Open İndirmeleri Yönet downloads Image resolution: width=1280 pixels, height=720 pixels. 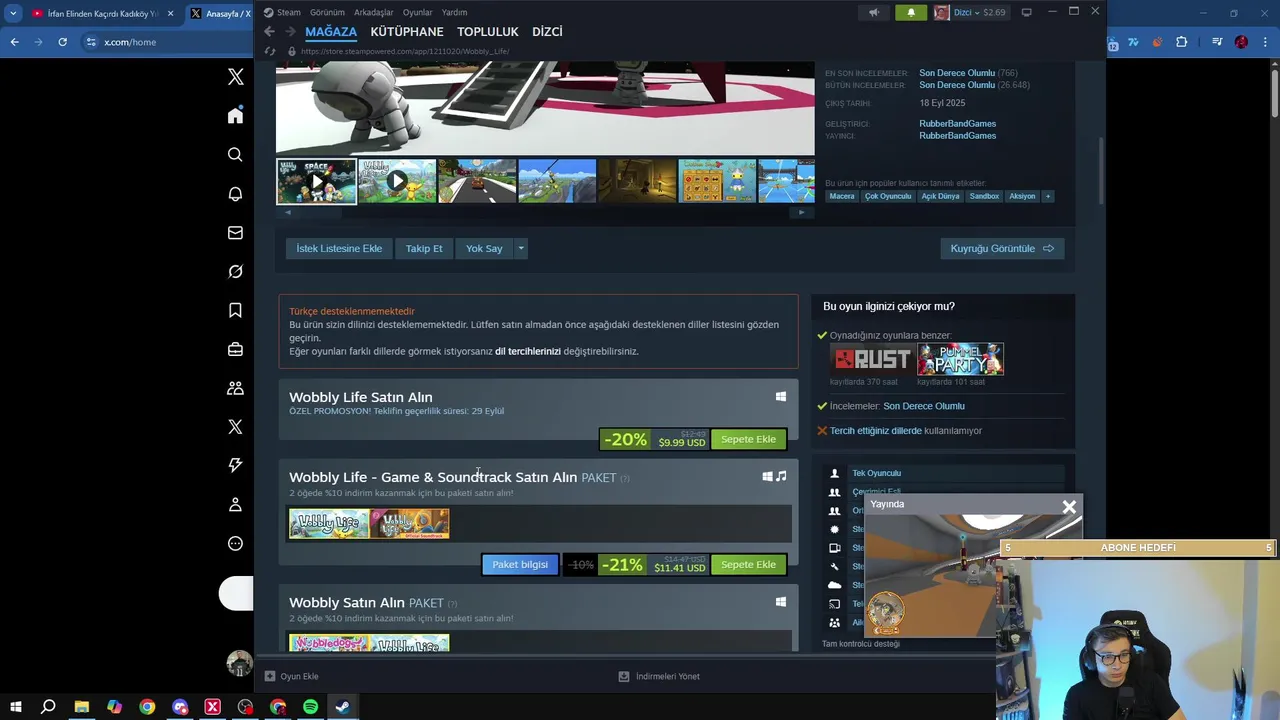pyautogui.click(x=659, y=676)
